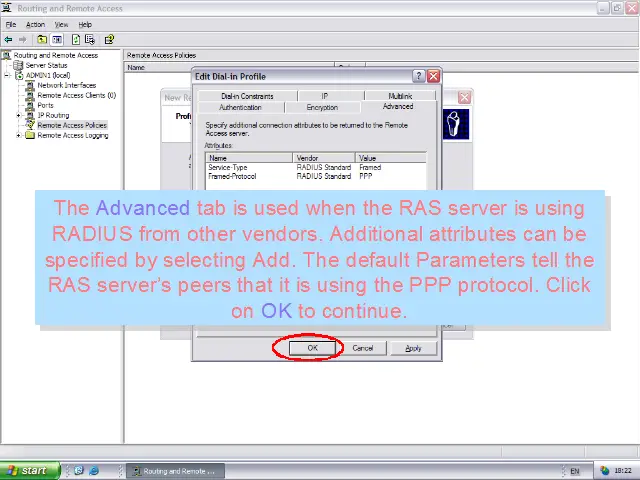Click the system tray clock showing 18:22
This screenshot has width=640, height=480.
[x=623, y=471]
